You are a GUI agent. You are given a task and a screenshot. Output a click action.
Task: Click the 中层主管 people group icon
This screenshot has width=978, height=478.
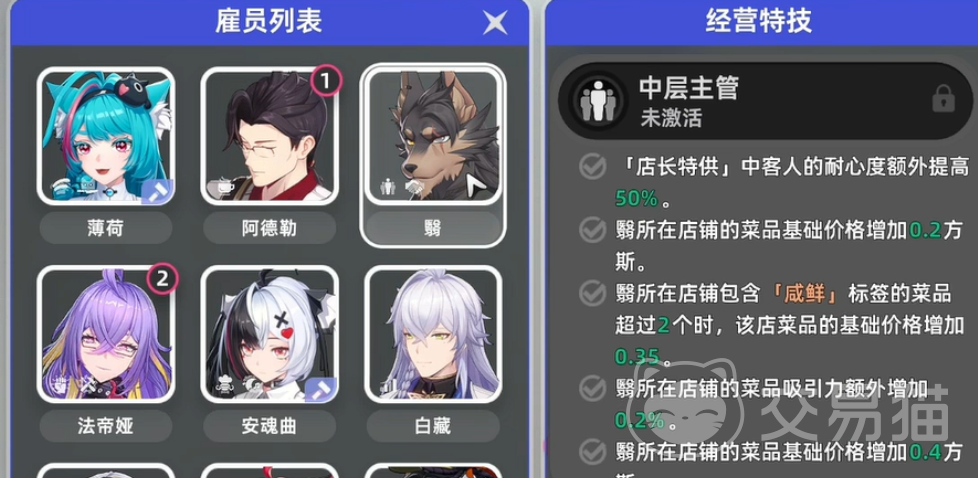tap(598, 100)
